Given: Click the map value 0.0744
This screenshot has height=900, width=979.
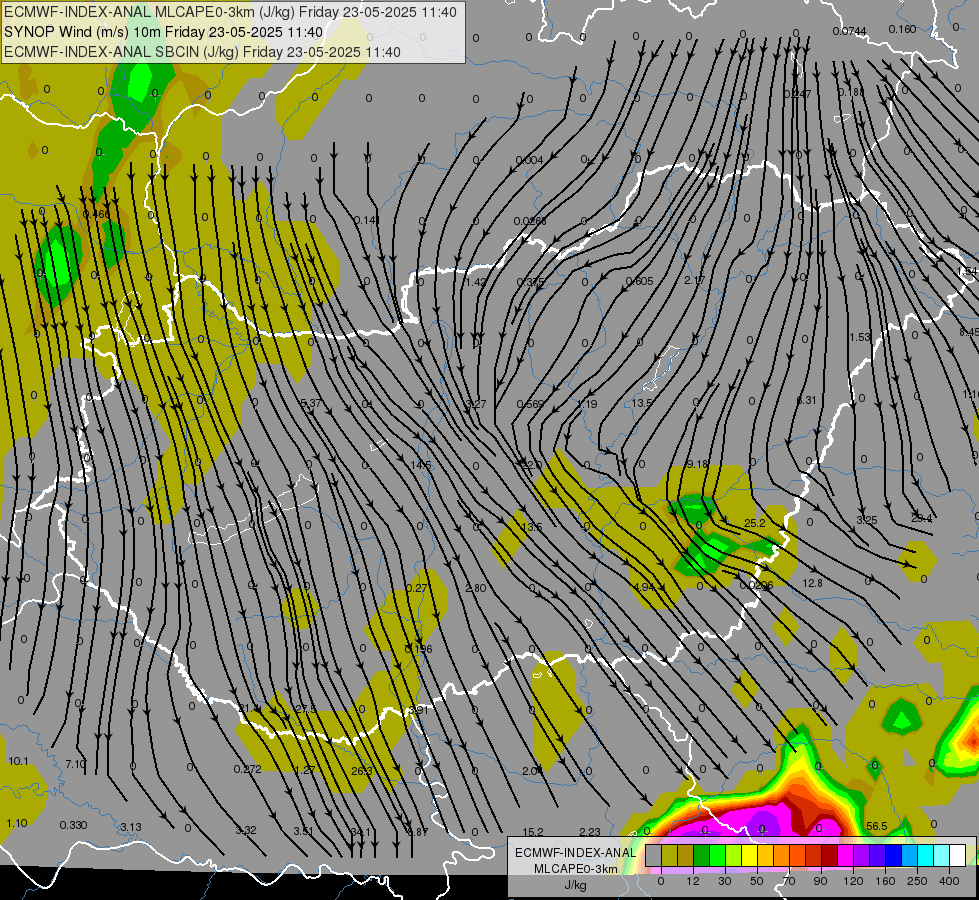Looking at the screenshot, I should point(849,31).
